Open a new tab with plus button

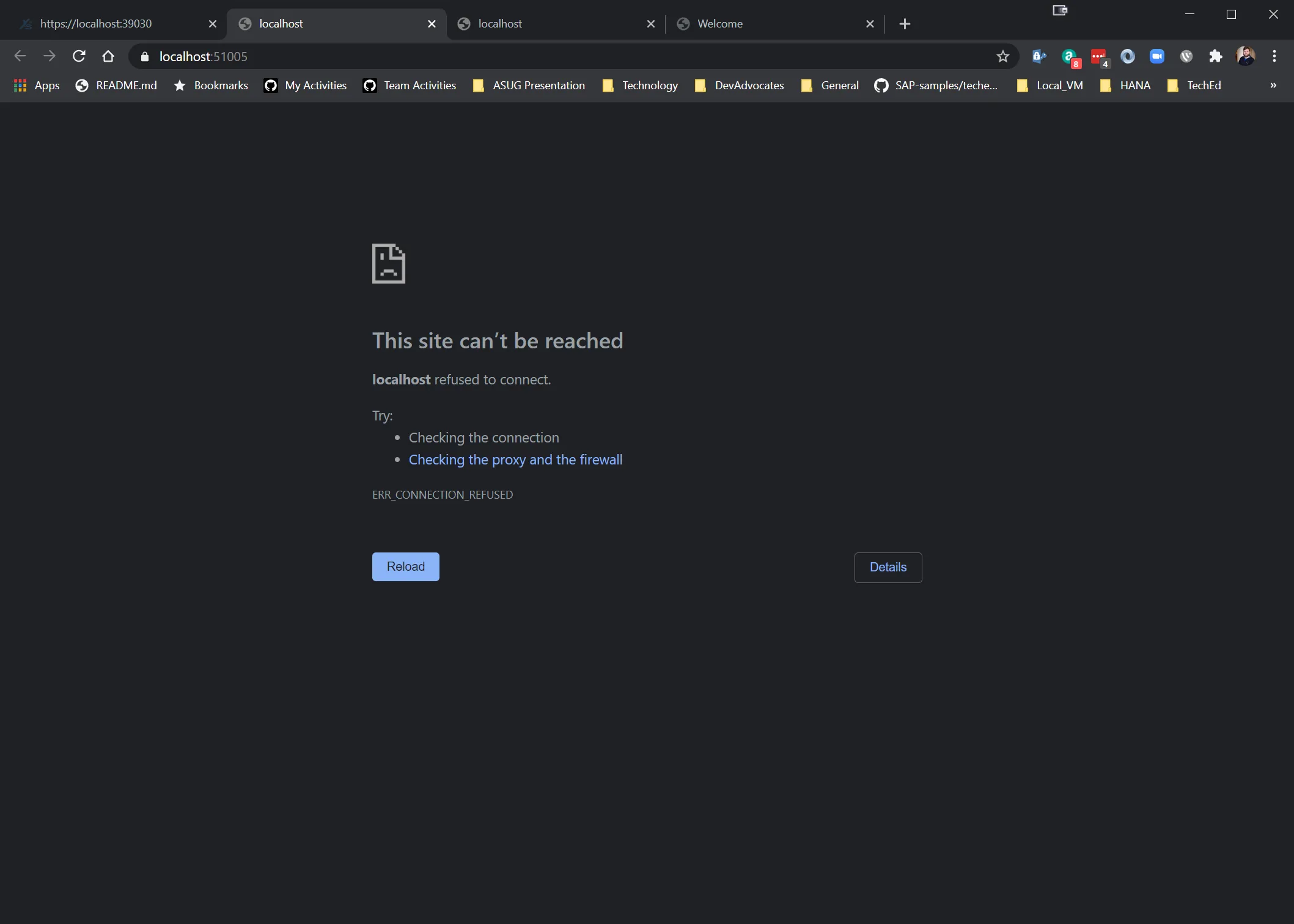pyautogui.click(x=905, y=24)
